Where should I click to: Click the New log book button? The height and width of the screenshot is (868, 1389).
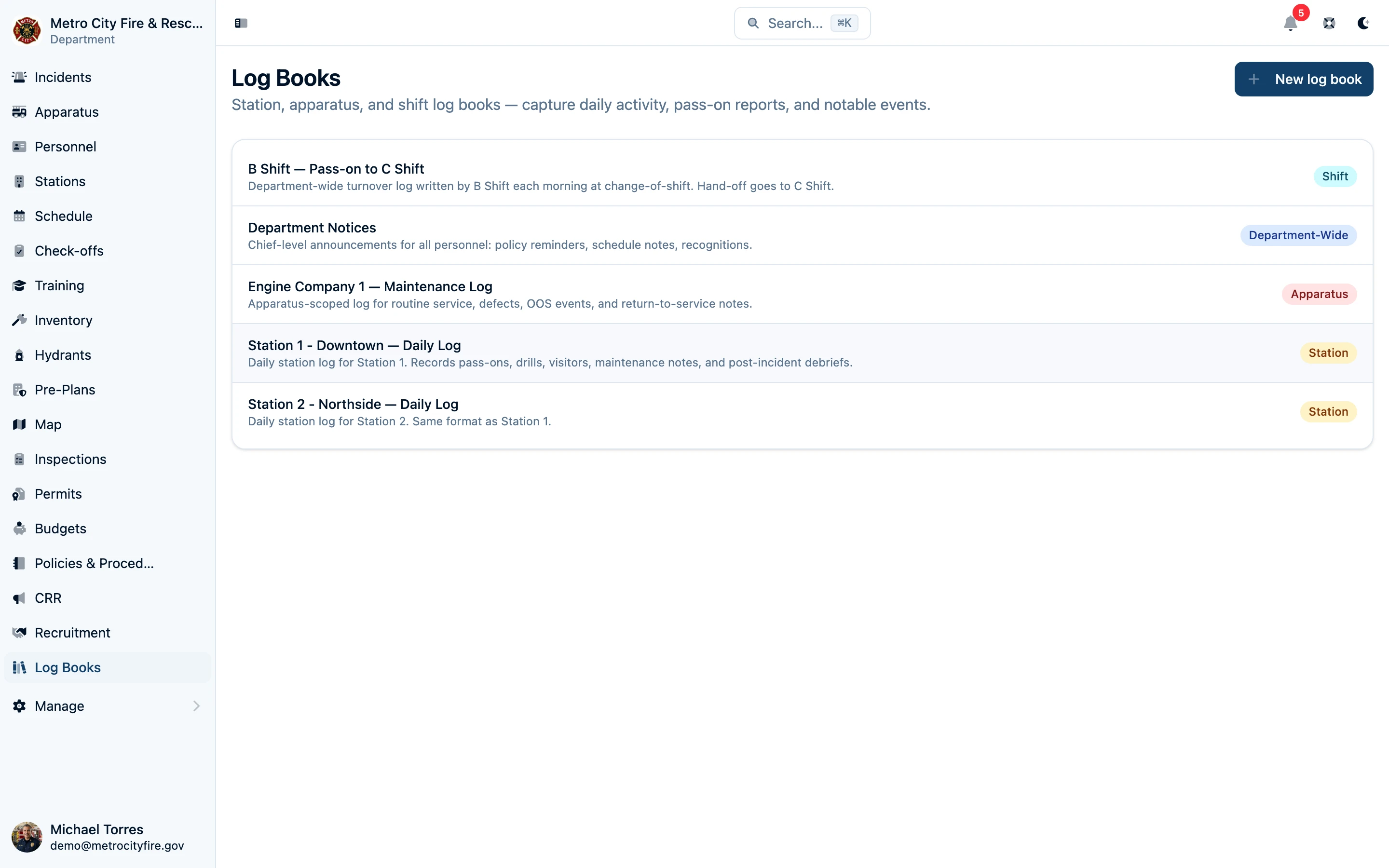1304,79
